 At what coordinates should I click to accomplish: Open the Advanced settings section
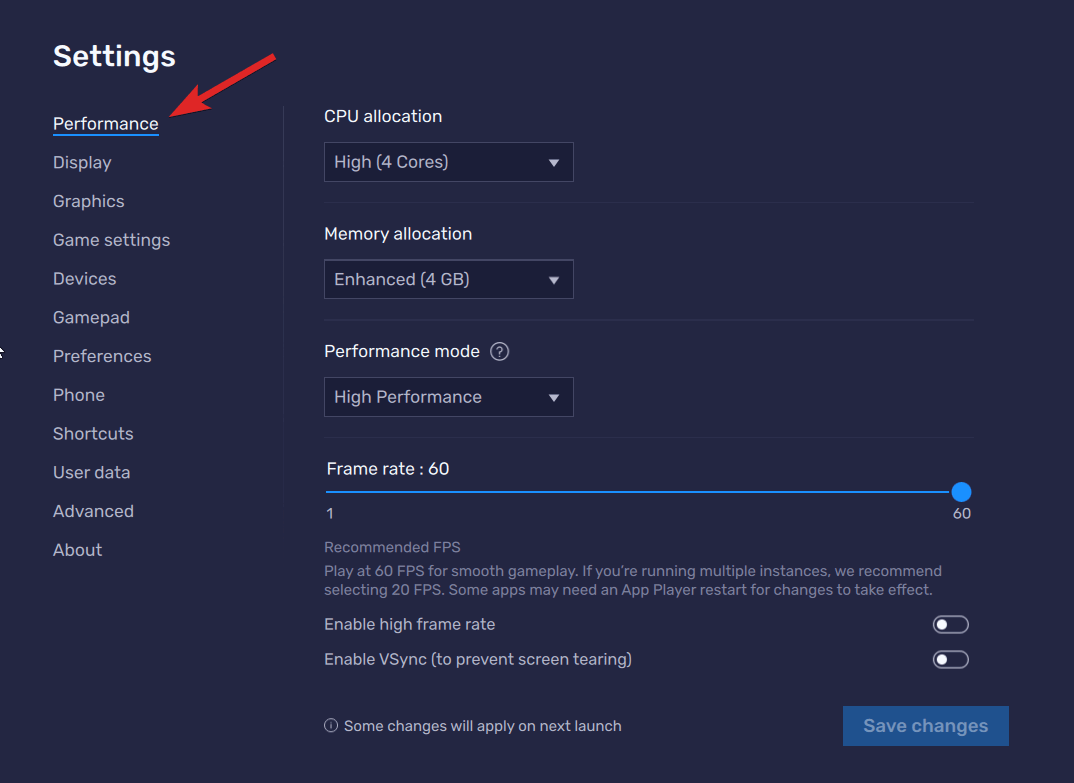click(93, 511)
